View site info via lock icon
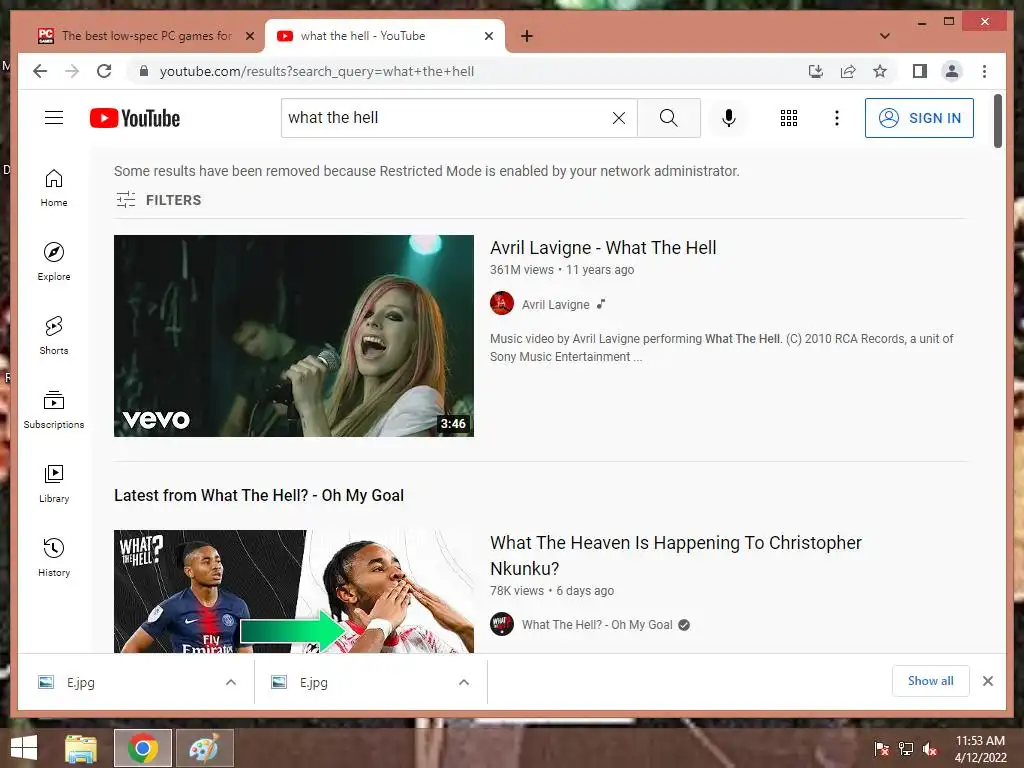Viewport: 1024px width, 768px height. (144, 71)
